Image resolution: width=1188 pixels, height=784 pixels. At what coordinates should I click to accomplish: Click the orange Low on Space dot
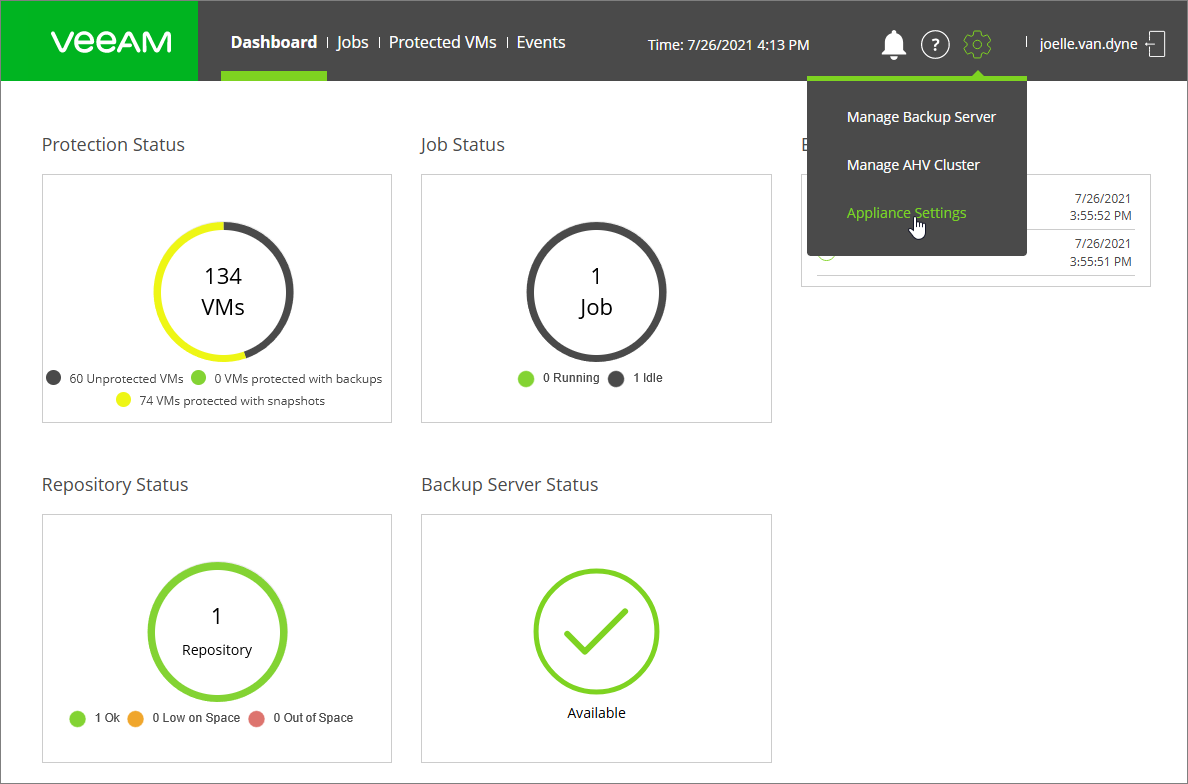coord(136,718)
